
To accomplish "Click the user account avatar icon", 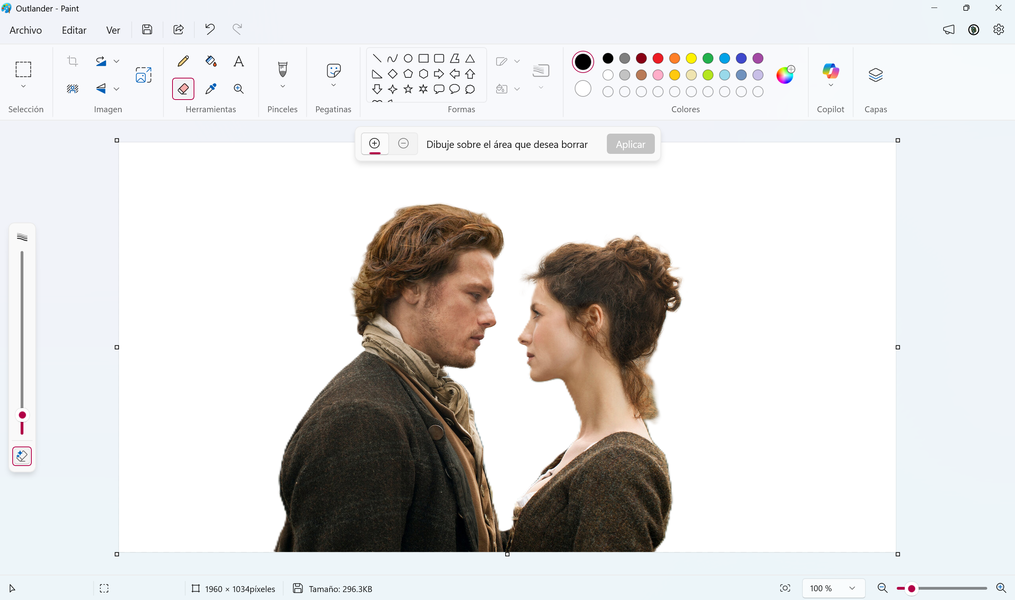I will (974, 30).
